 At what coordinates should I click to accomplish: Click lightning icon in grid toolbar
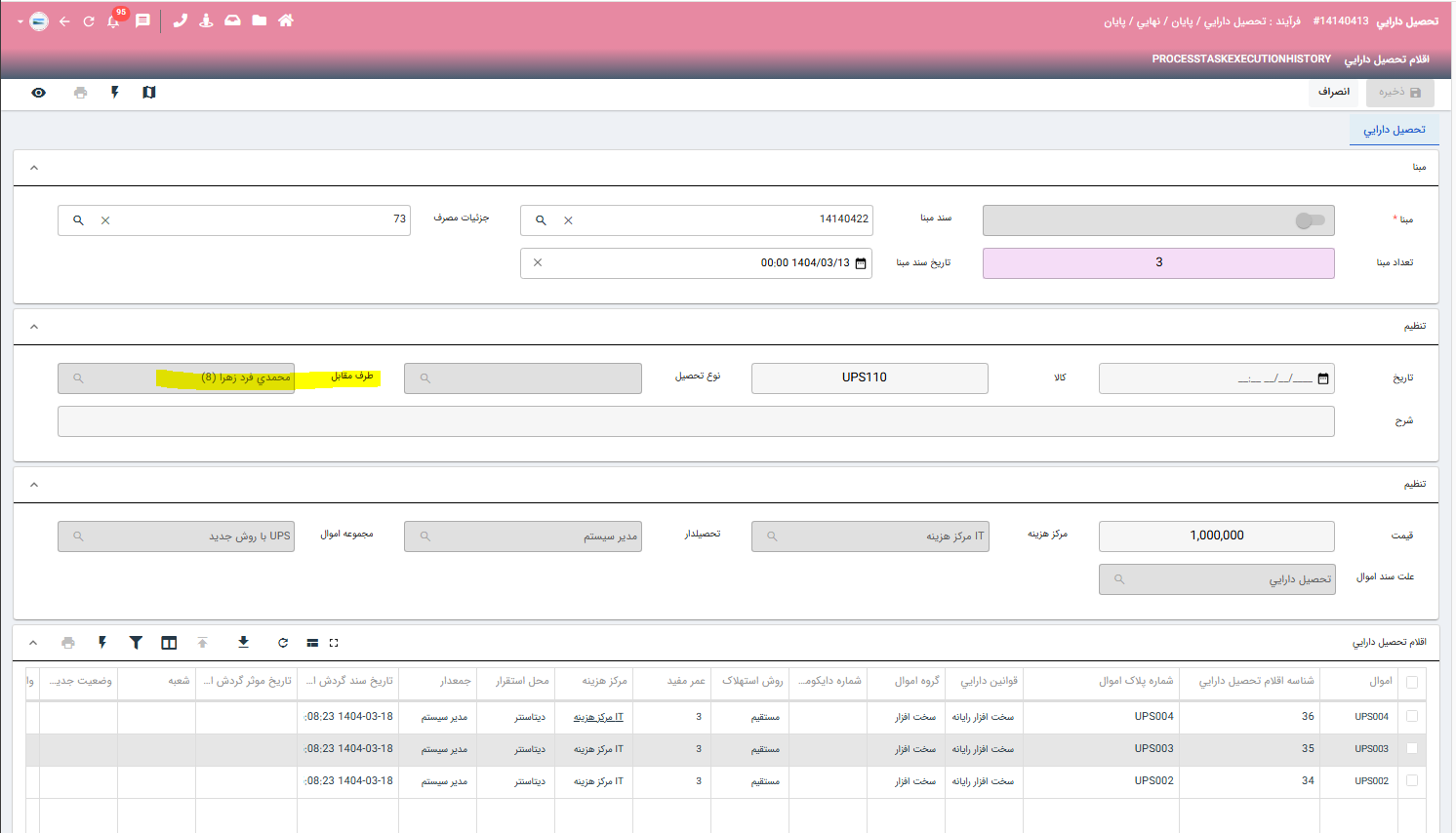point(102,643)
